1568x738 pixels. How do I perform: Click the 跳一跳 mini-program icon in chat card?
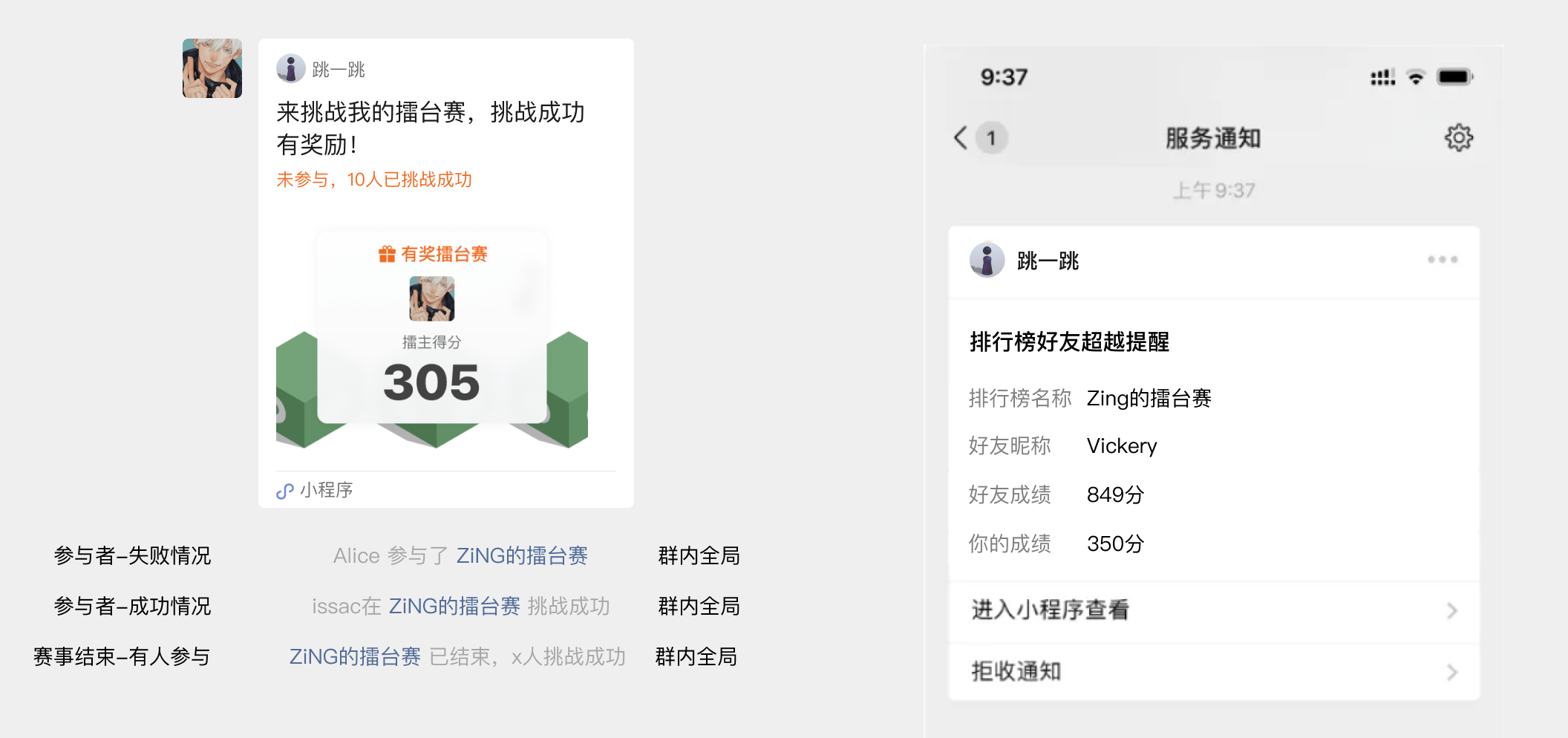(x=290, y=69)
